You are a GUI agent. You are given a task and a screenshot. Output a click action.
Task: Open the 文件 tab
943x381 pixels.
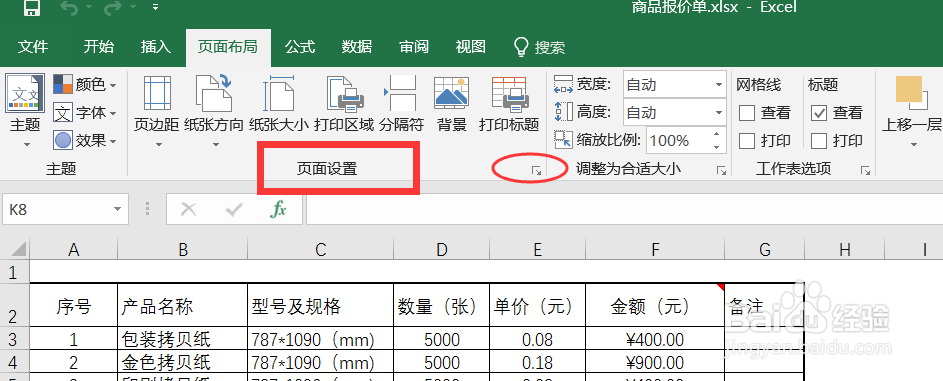[x=32, y=47]
